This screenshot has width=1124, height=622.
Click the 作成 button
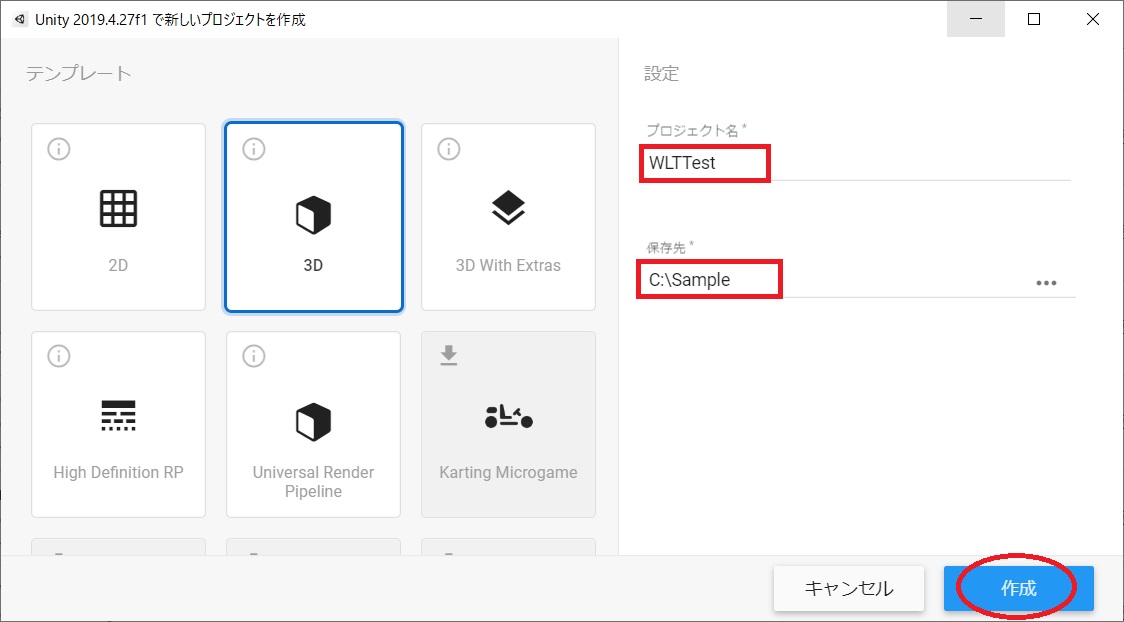tap(1019, 589)
